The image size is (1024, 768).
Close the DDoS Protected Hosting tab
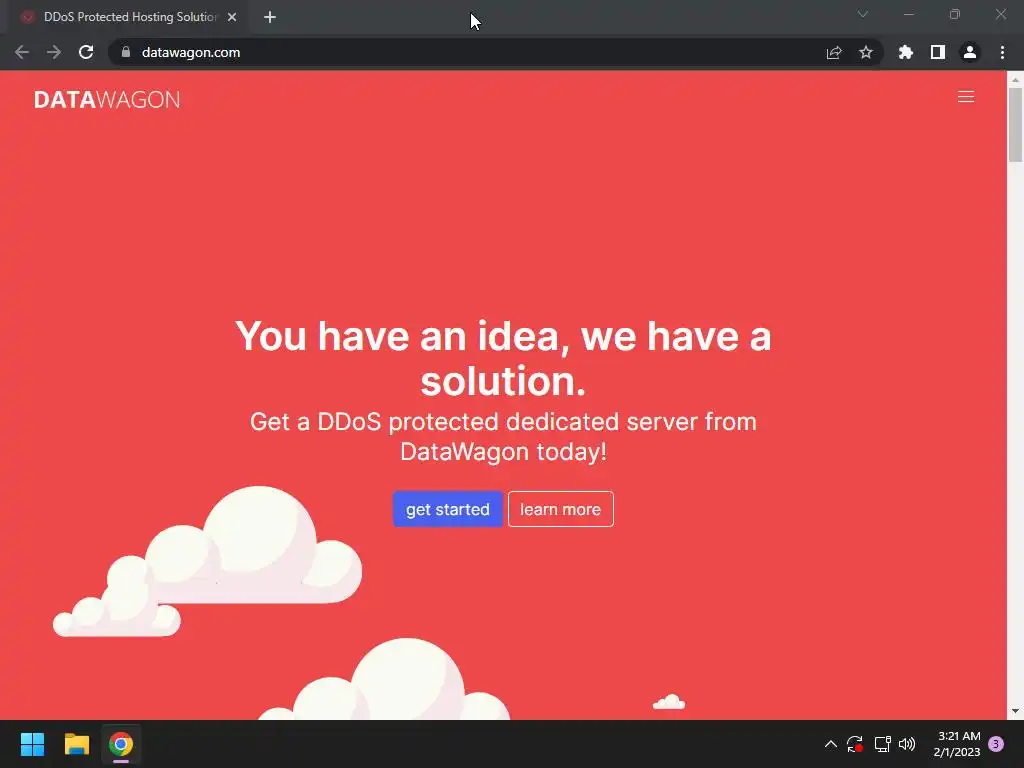click(x=232, y=17)
